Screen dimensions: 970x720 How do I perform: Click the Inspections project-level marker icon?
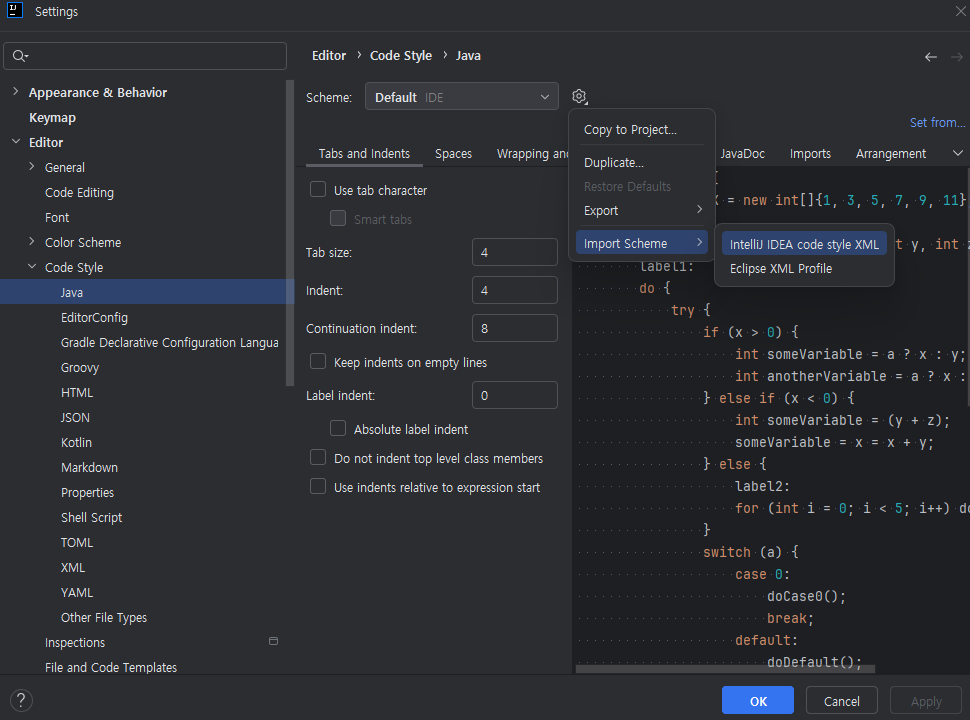coord(273,641)
